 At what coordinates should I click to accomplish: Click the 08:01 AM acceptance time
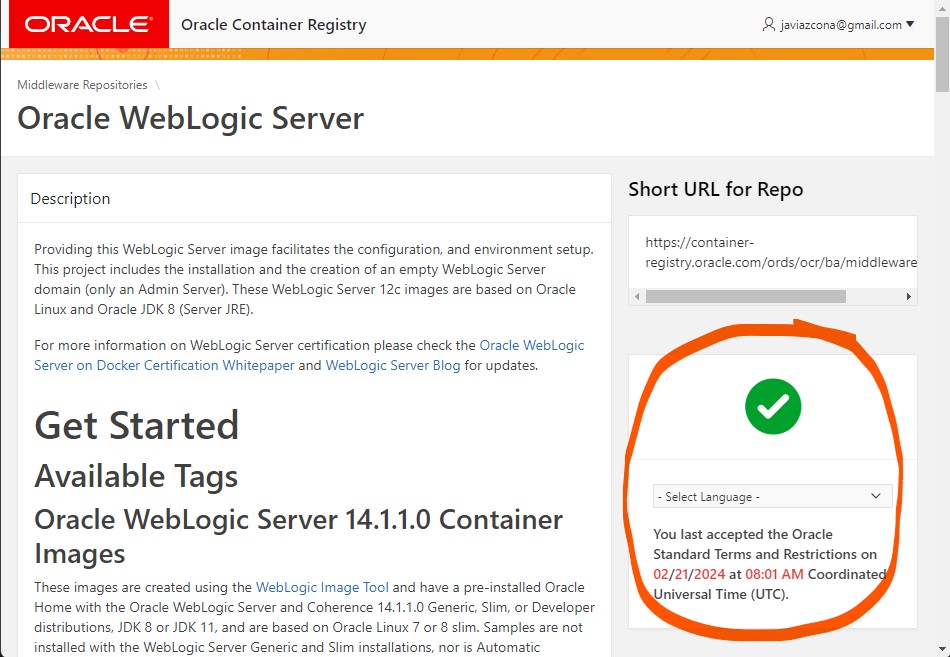tap(774, 574)
